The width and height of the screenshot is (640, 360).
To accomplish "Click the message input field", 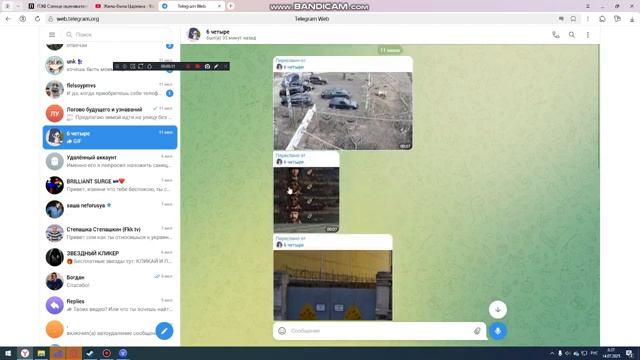I will pyautogui.click(x=380, y=331).
